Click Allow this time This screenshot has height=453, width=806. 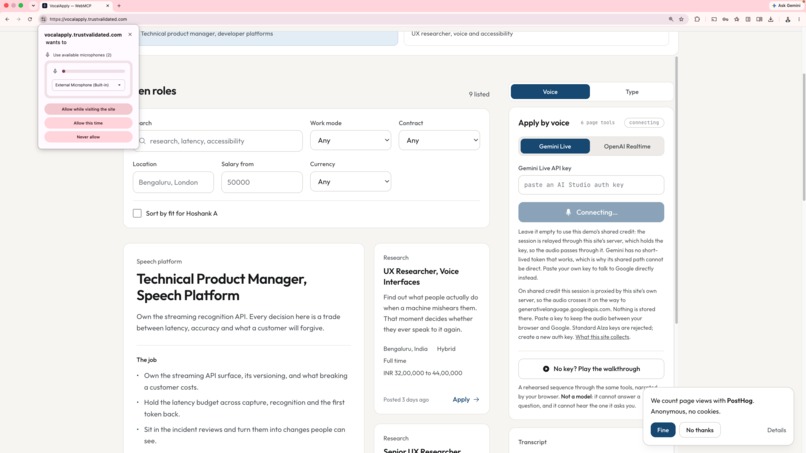coord(88,123)
